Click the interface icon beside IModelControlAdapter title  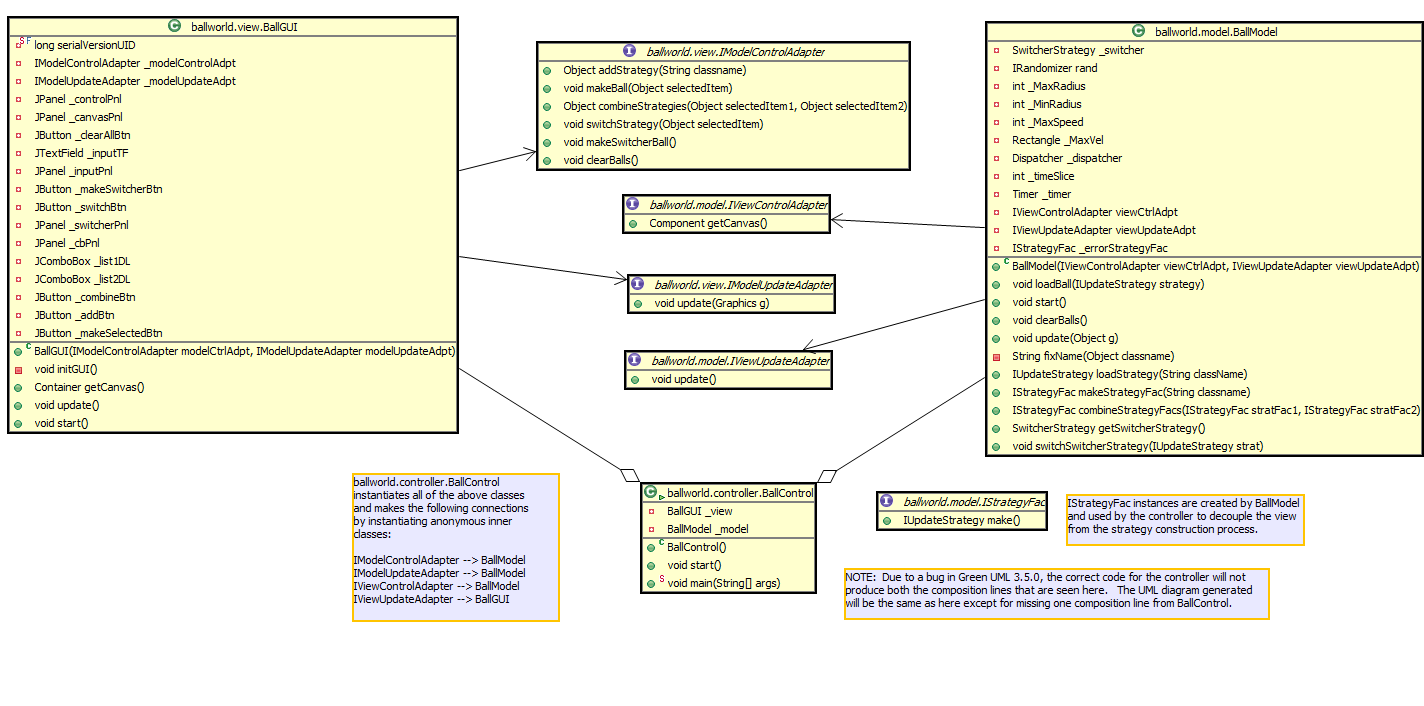pos(630,52)
